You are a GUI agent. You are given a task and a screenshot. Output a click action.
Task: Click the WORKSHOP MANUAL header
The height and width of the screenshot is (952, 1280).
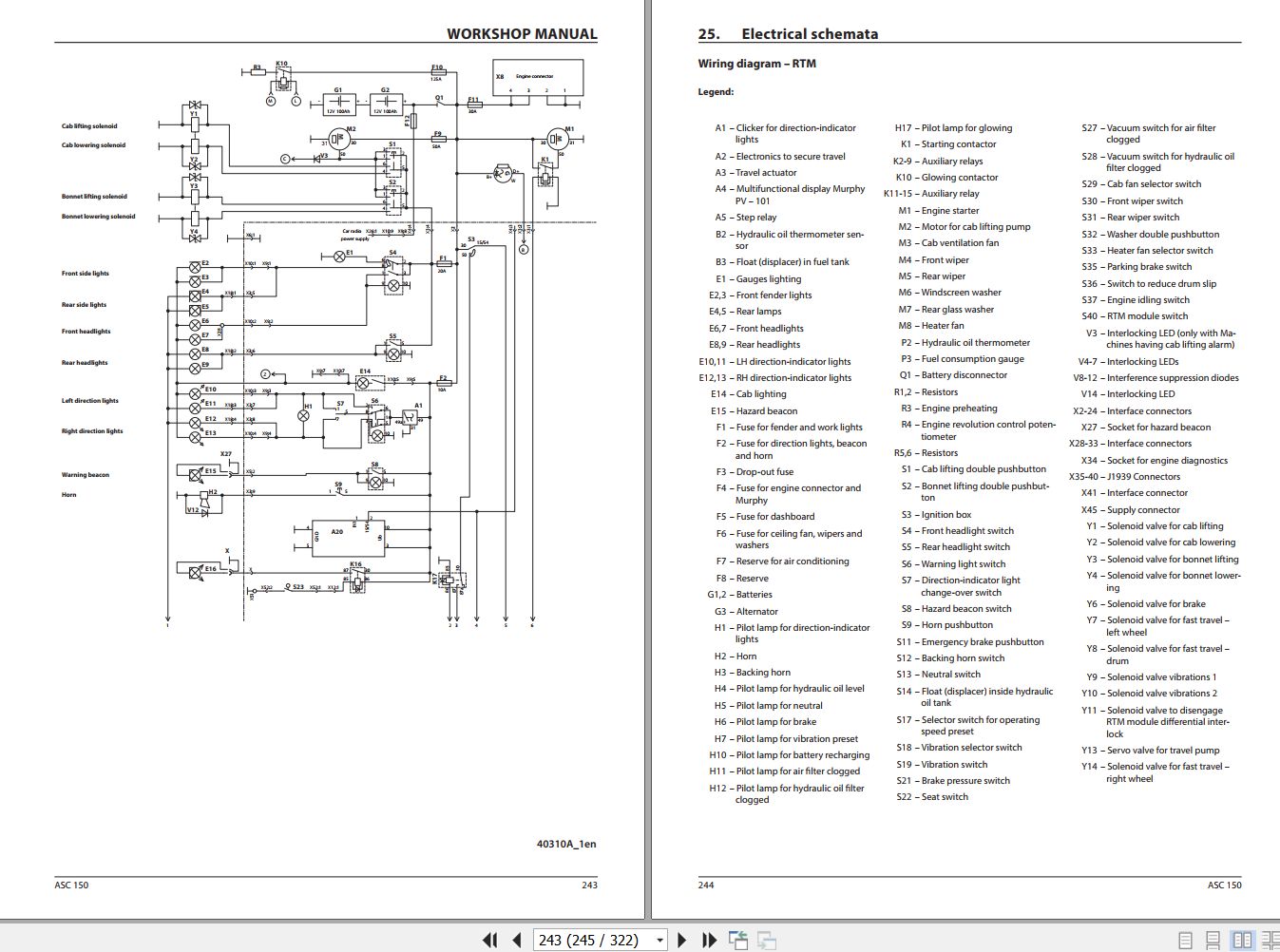click(x=522, y=33)
